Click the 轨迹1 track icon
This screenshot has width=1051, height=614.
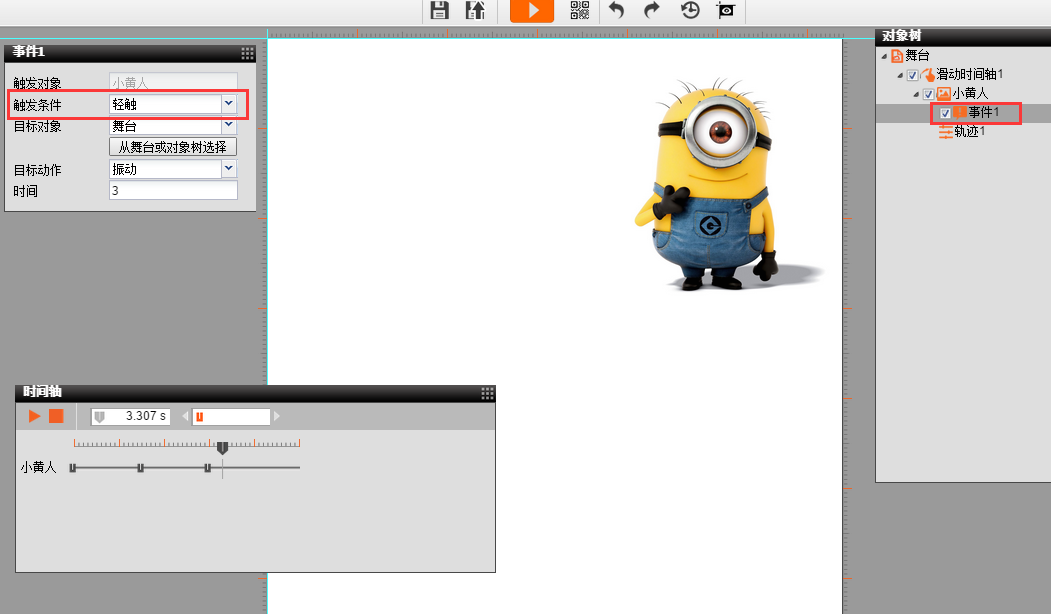click(945, 131)
